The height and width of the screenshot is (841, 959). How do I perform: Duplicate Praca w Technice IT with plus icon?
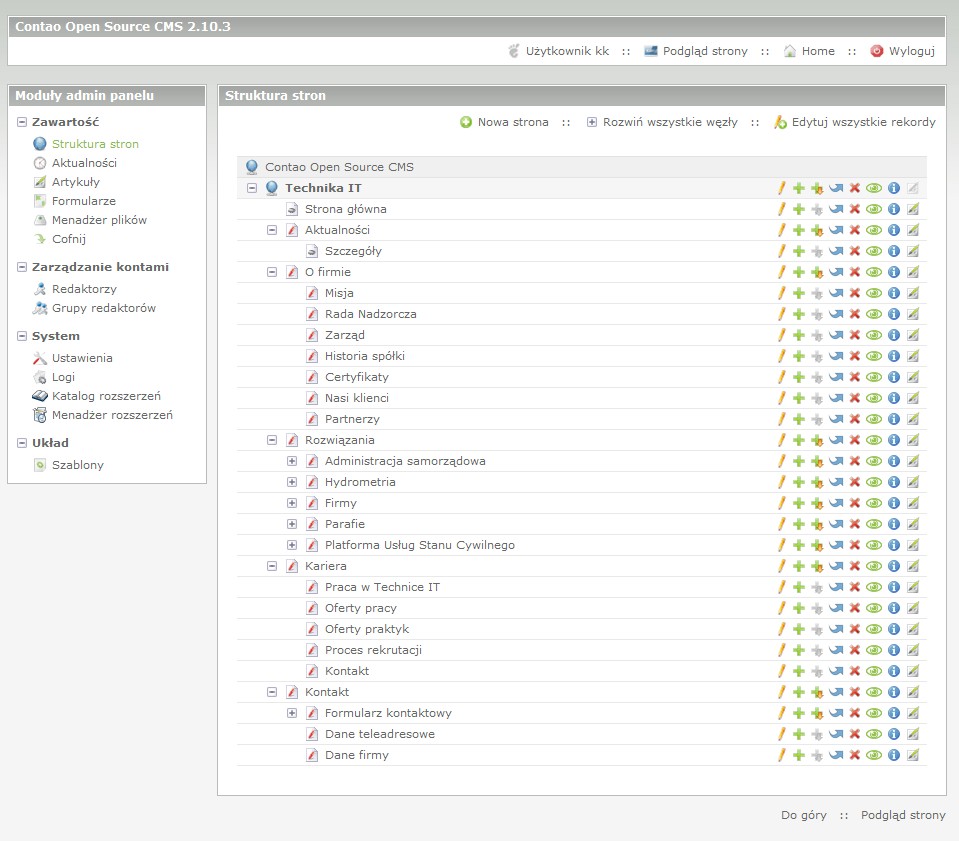tap(799, 587)
